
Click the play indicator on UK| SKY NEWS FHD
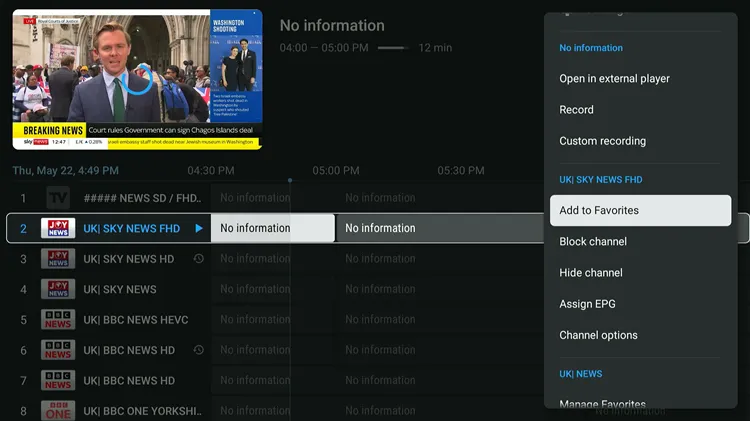(199, 228)
